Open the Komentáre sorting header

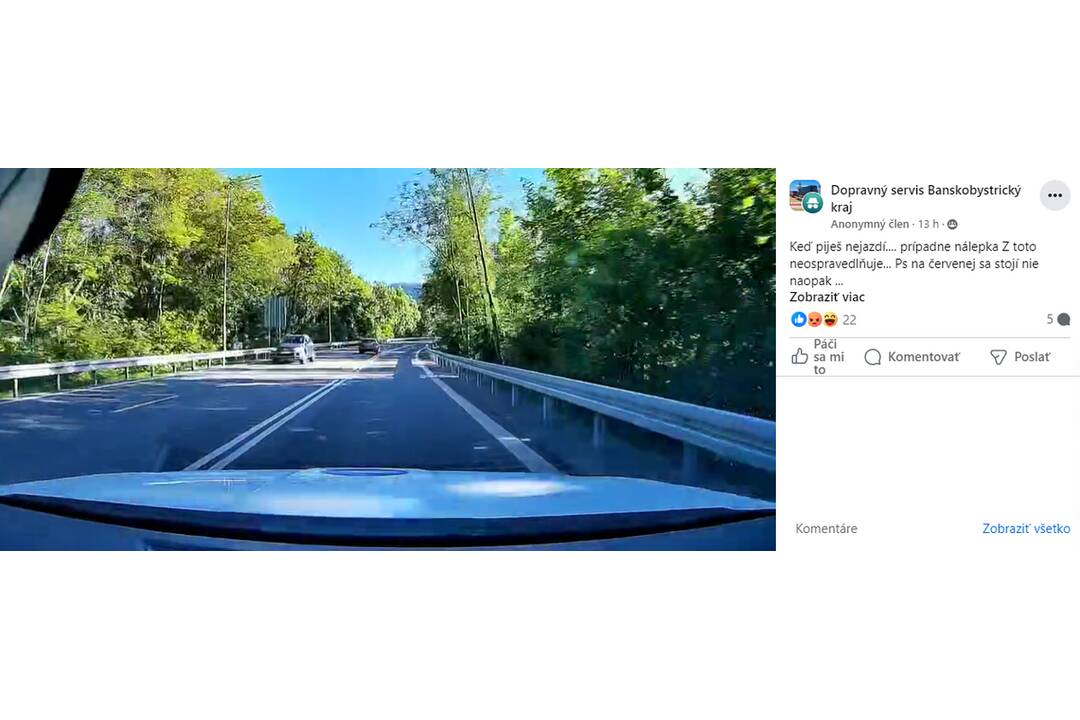(826, 528)
